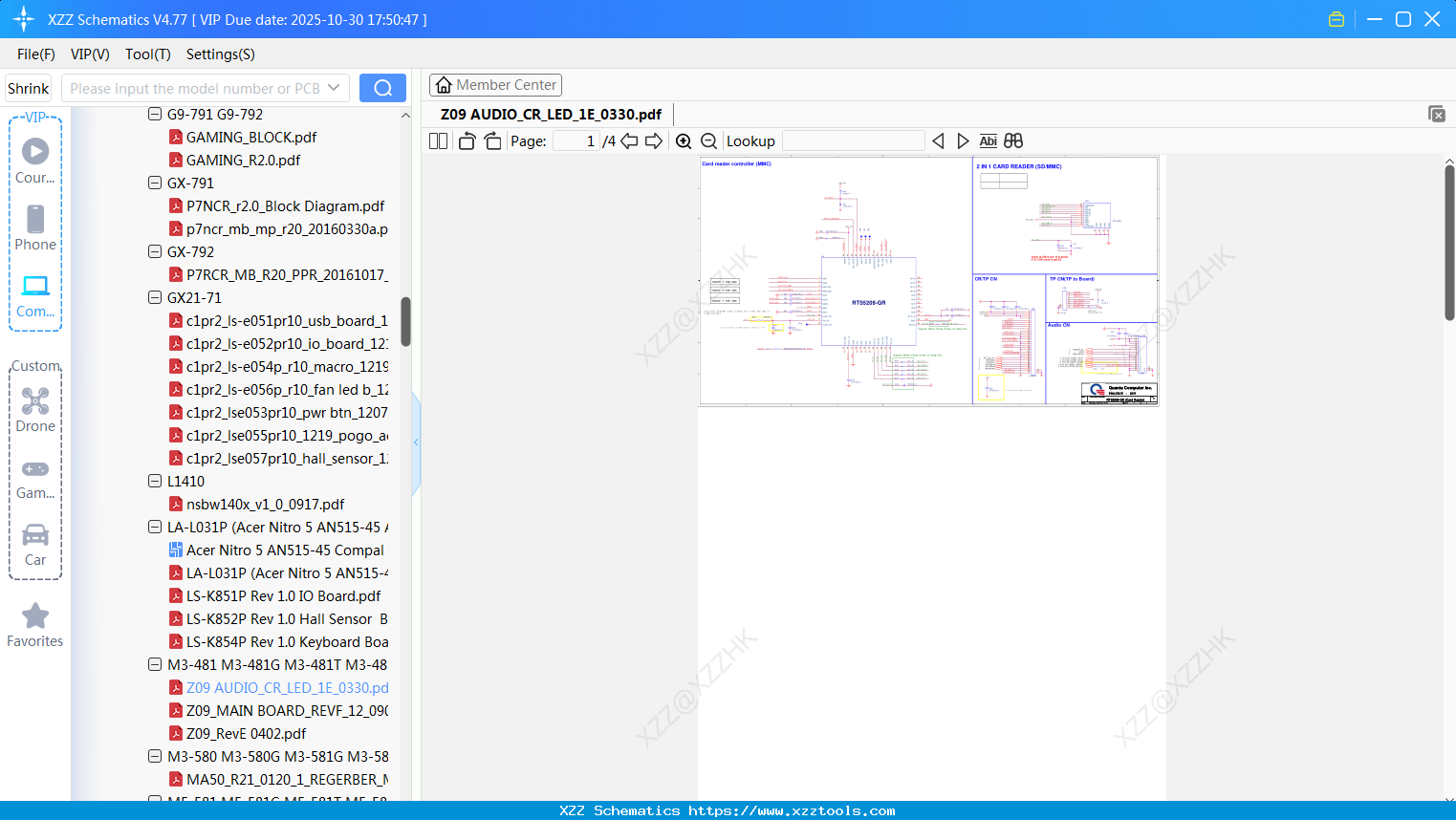1456x820 pixels.
Task: Click the Lookup text field
Action: point(854,140)
